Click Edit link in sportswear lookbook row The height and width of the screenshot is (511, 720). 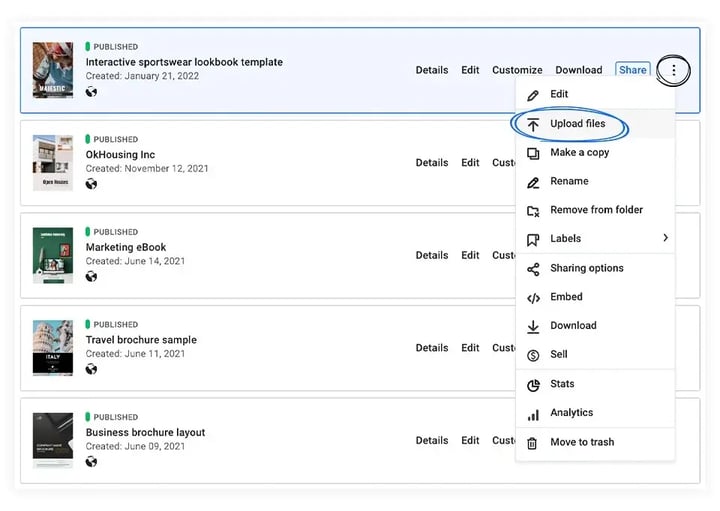(x=470, y=70)
